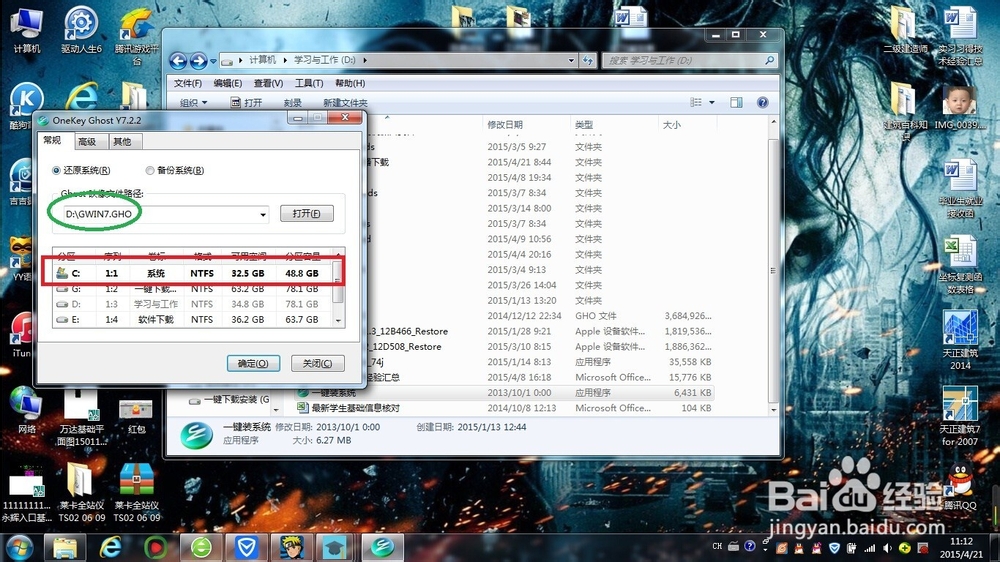The width and height of the screenshot is (1000, 562).
Task: Open the 常规 tab in OneKey Ghost
Action: (x=53, y=140)
